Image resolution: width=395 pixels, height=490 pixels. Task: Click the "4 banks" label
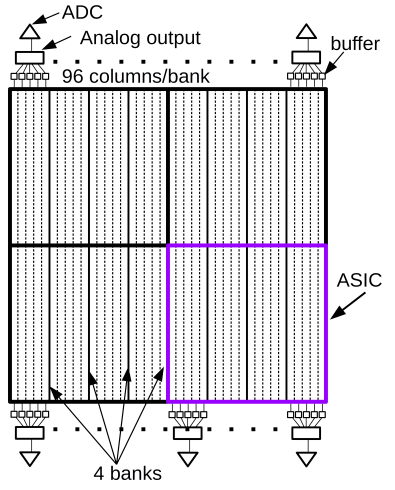pos(127,473)
